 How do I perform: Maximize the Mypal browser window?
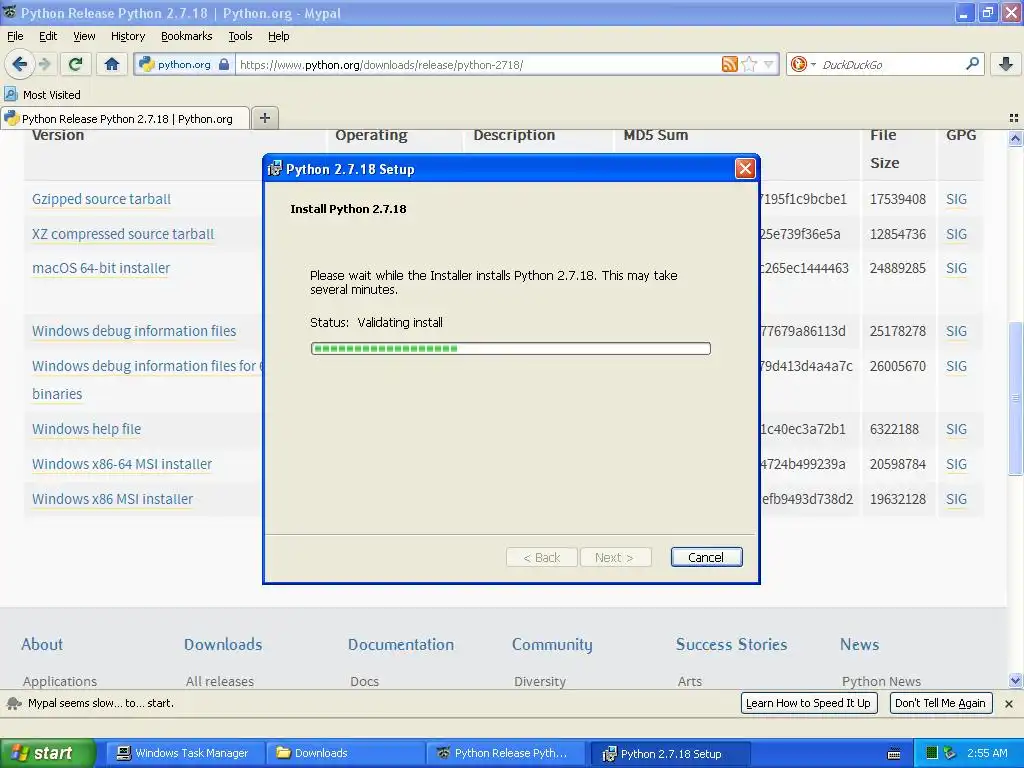tap(987, 13)
